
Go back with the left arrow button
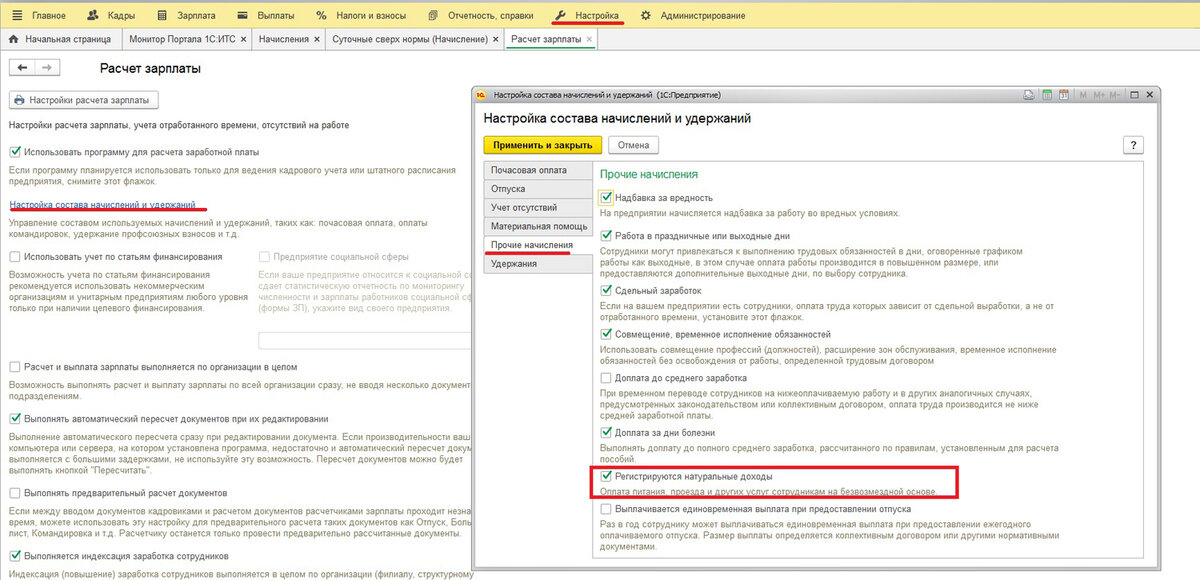click(x=23, y=67)
